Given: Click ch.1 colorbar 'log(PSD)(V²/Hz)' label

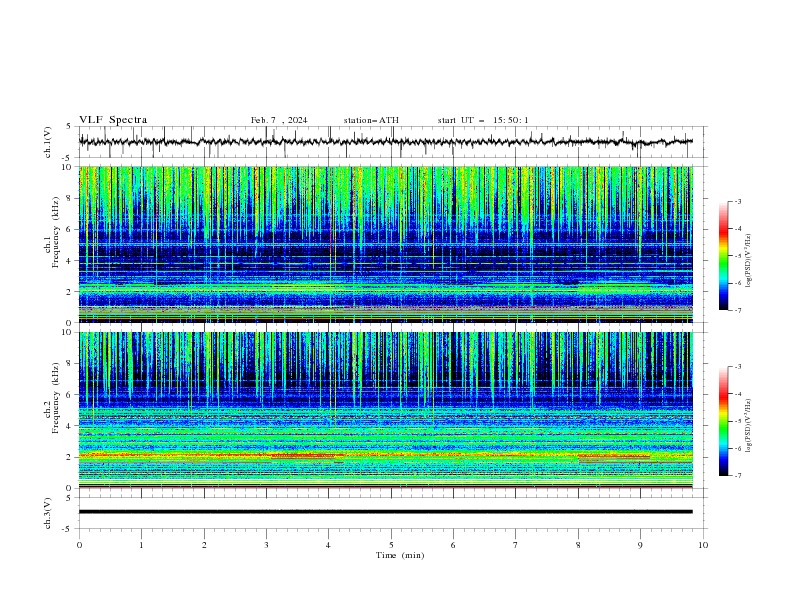Looking at the screenshot, I should [749, 261].
